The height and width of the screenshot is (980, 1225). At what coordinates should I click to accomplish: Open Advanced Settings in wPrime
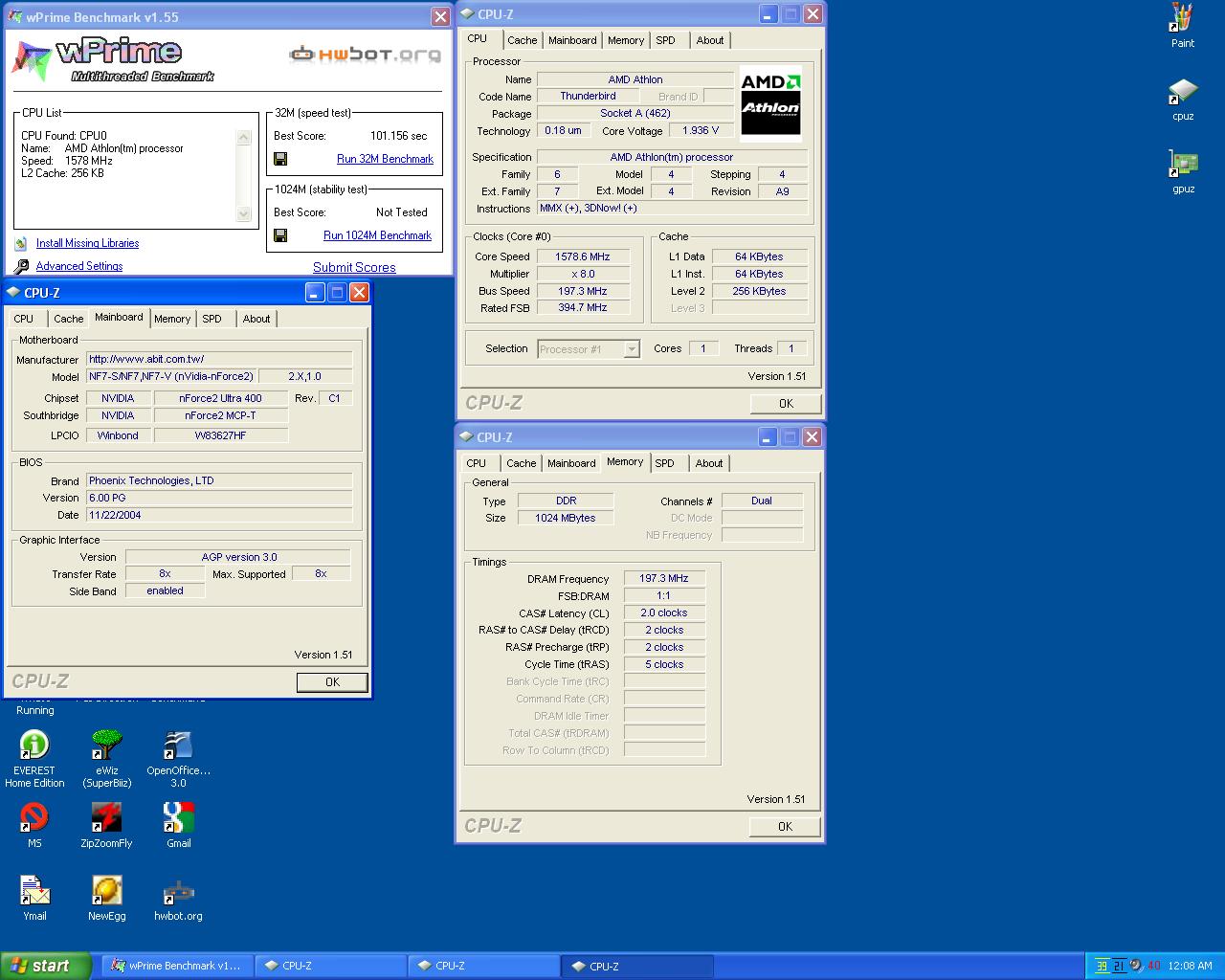pos(79,266)
